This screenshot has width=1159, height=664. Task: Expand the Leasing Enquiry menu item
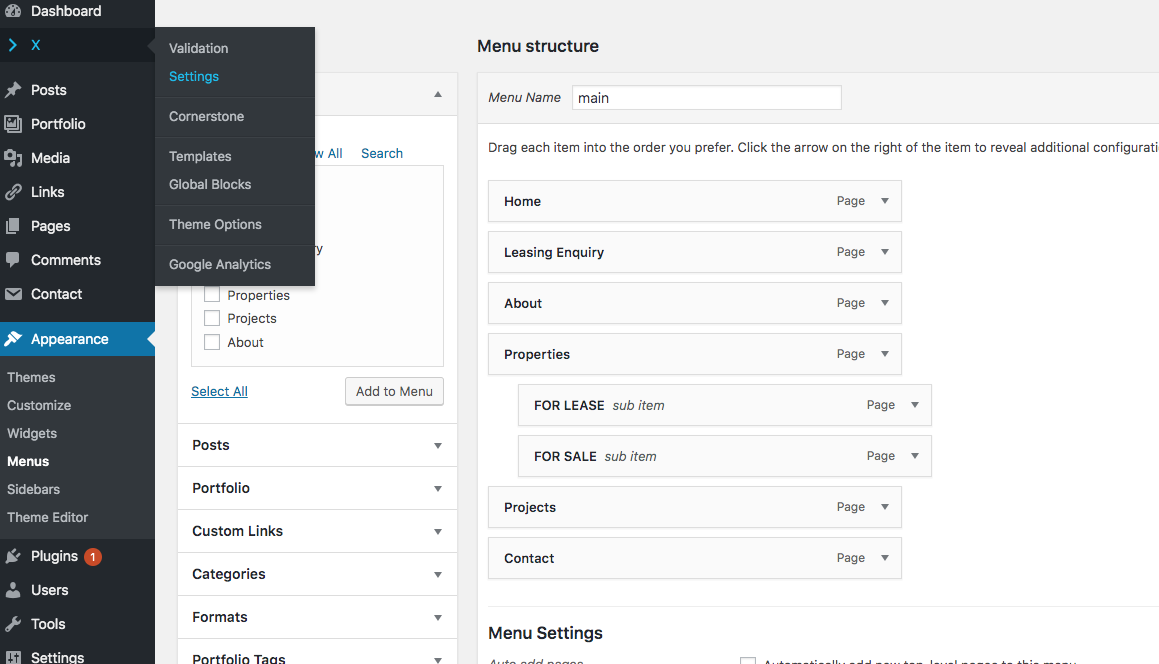(x=885, y=252)
